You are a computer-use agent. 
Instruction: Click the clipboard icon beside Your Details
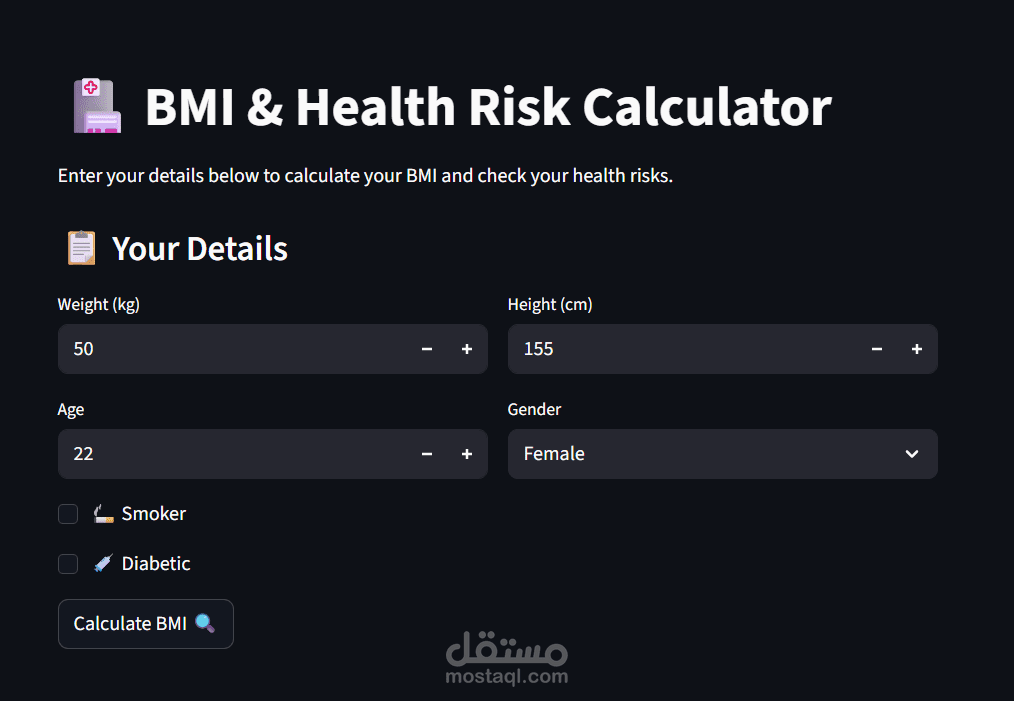tap(80, 248)
